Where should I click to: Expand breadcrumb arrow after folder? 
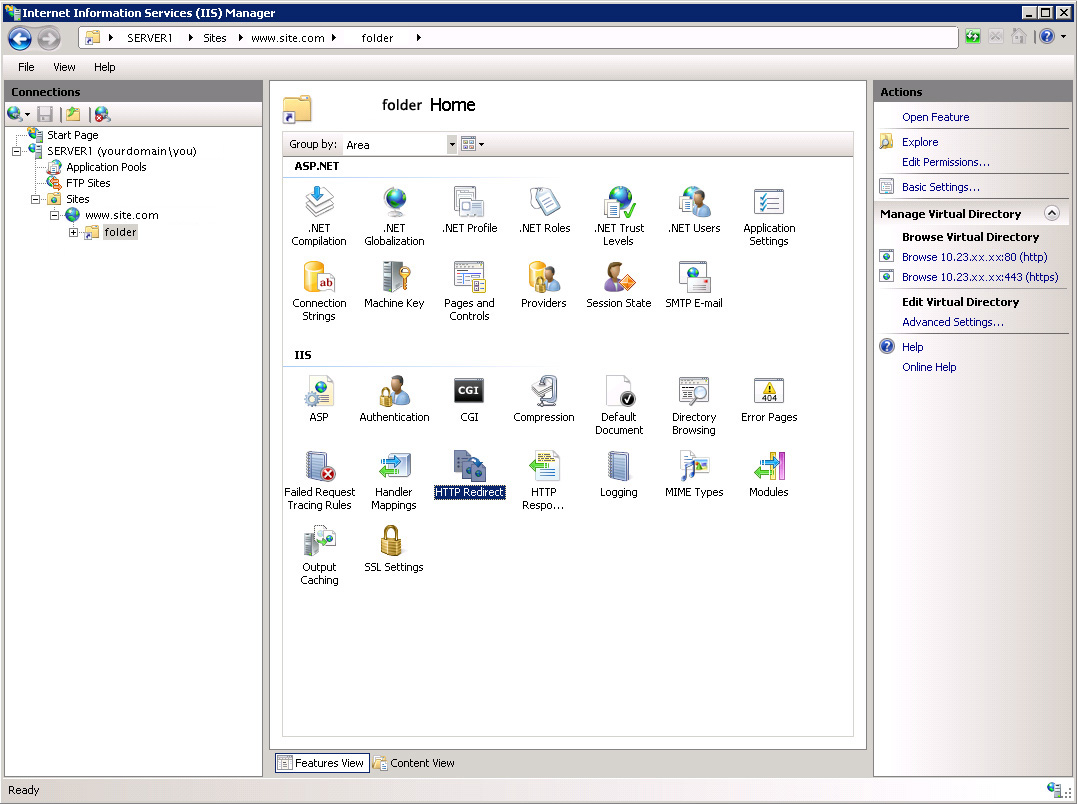point(418,38)
